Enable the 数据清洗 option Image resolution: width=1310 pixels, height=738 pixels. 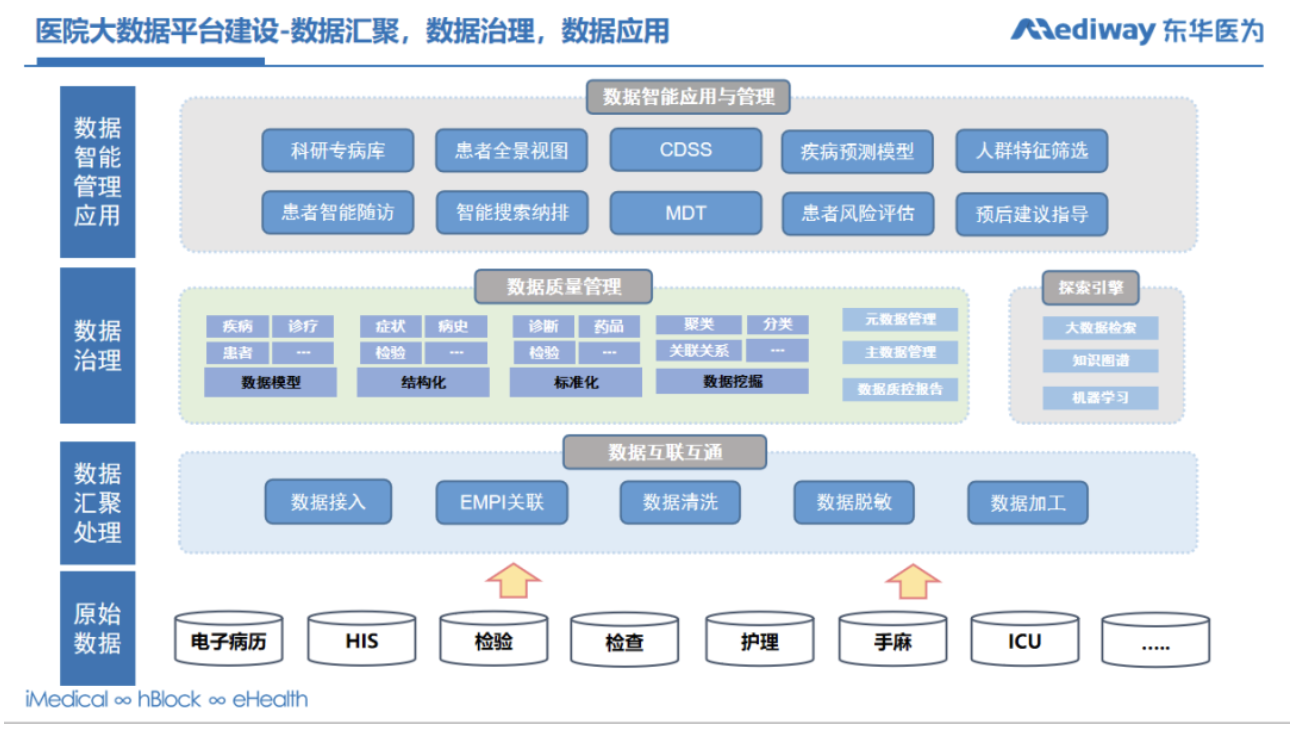pos(678,503)
